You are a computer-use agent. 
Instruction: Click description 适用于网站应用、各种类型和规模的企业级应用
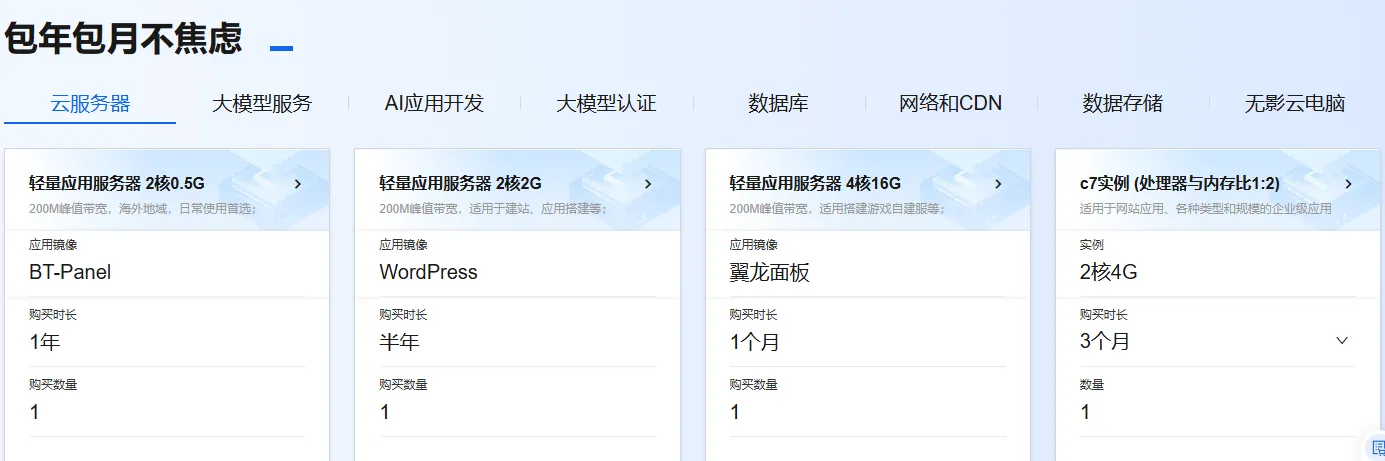coord(1205,209)
